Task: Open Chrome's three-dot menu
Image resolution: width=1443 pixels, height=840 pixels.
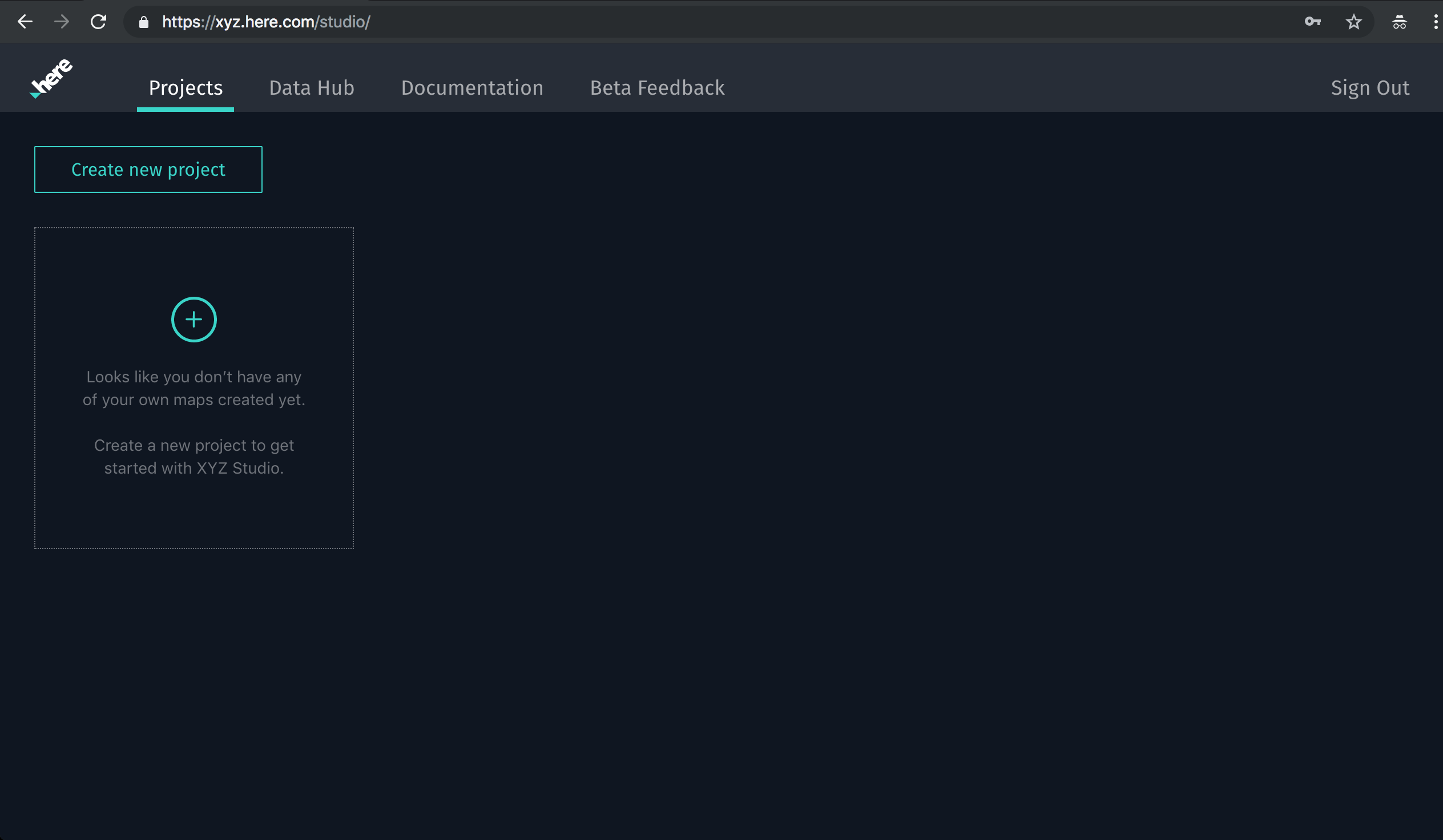Action: tap(1434, 21)
